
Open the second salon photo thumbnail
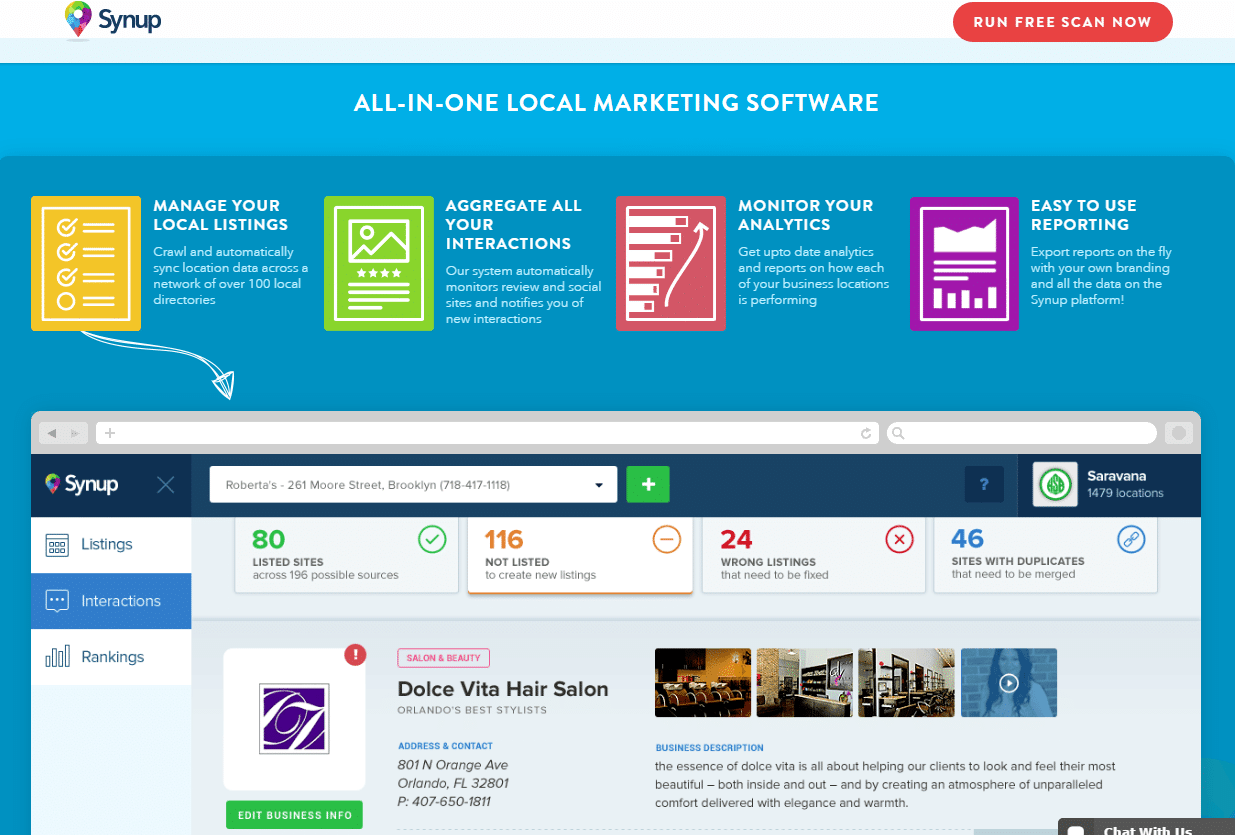[806, 683]
